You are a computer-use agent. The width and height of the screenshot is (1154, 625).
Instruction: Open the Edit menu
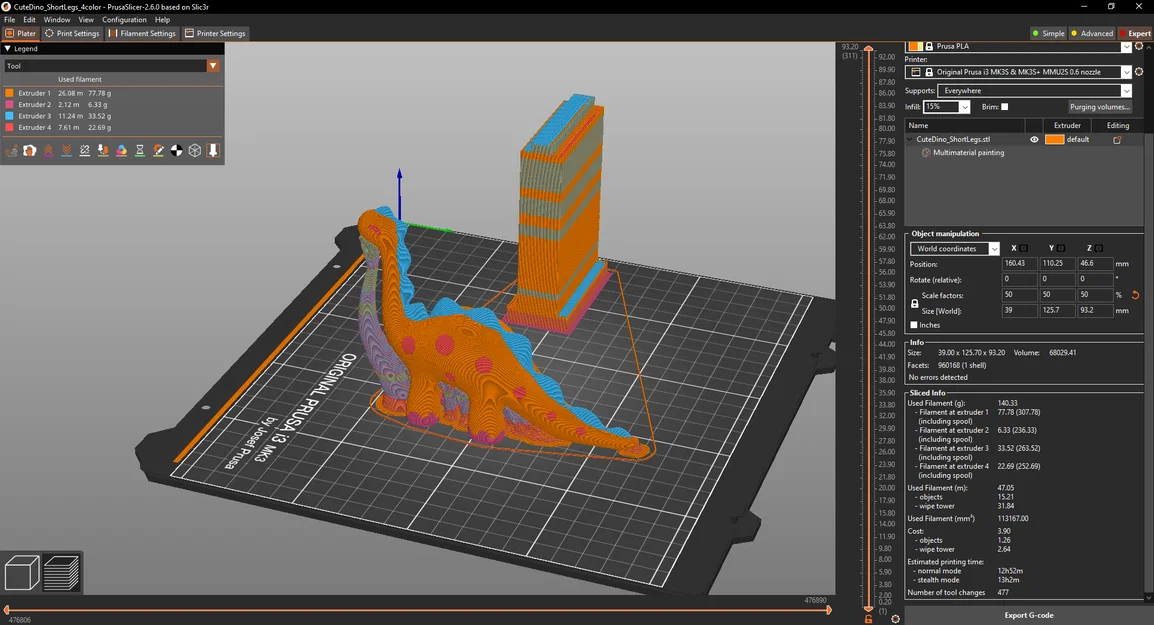(x=29, y=20)
